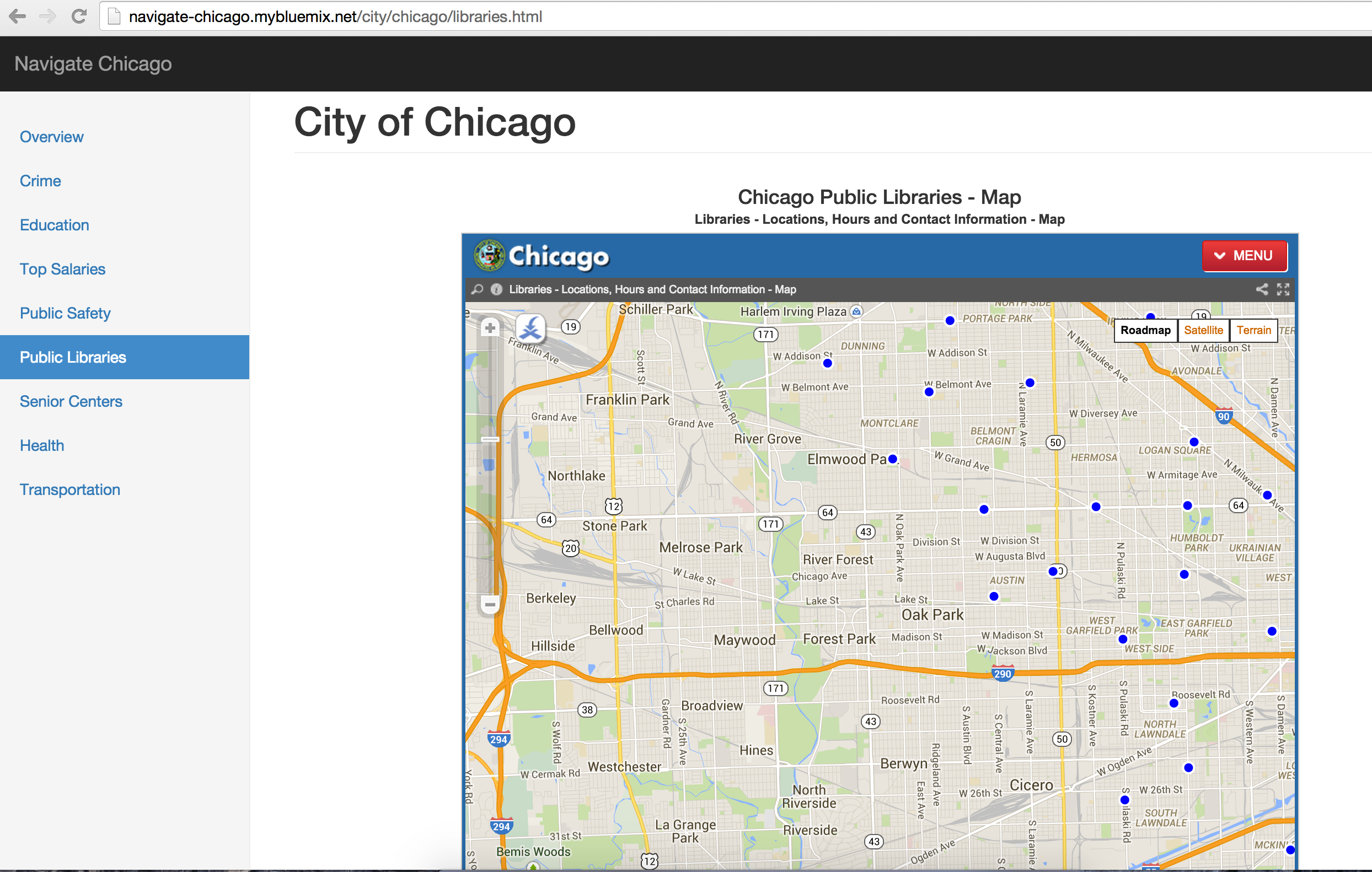Switch map to Satellite view

pos(1203,330)
